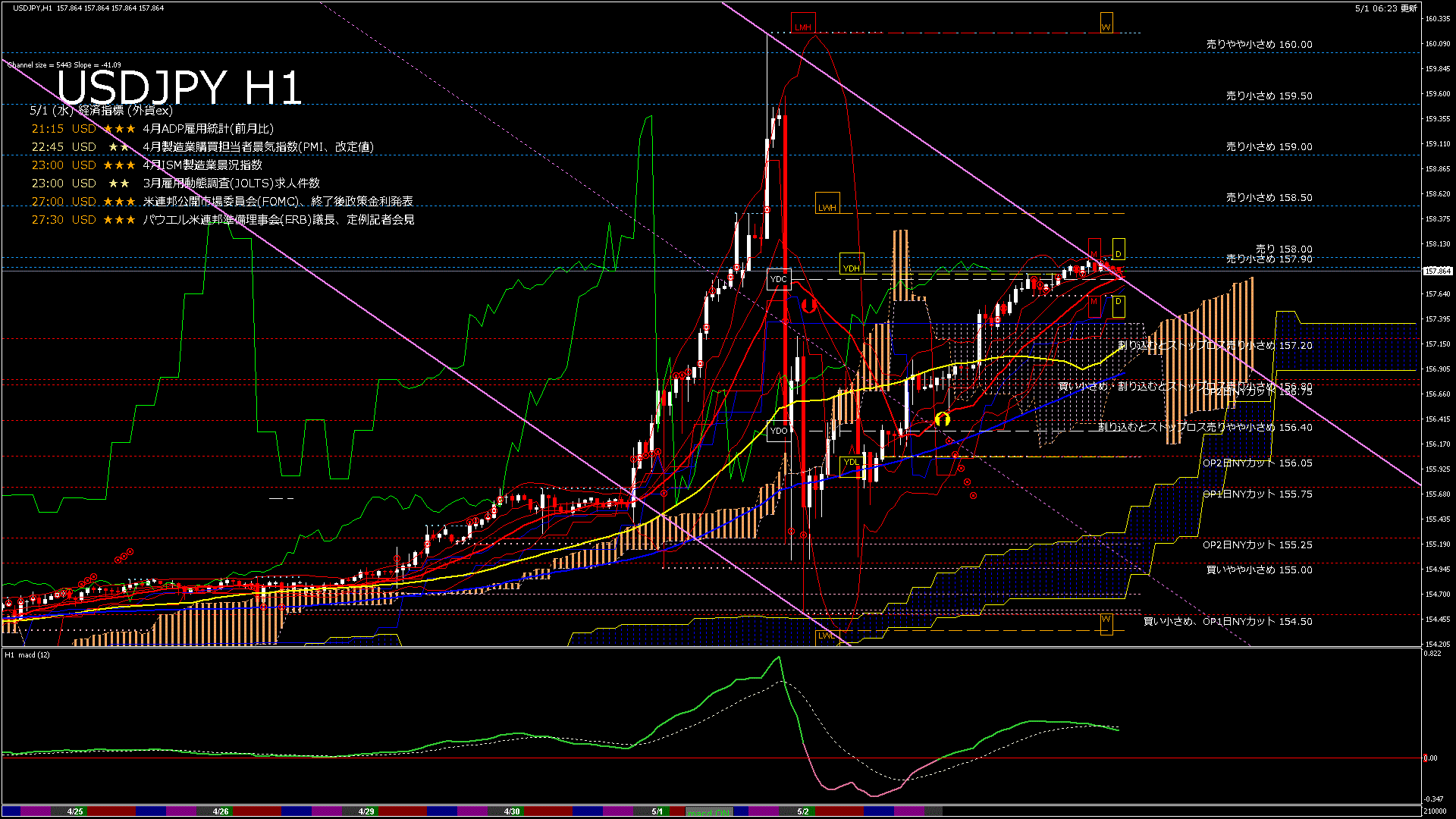Click the 4月ADP雇用統計 calendar entry
This screenshot has width=1456, height=819.
coord(208,129)
